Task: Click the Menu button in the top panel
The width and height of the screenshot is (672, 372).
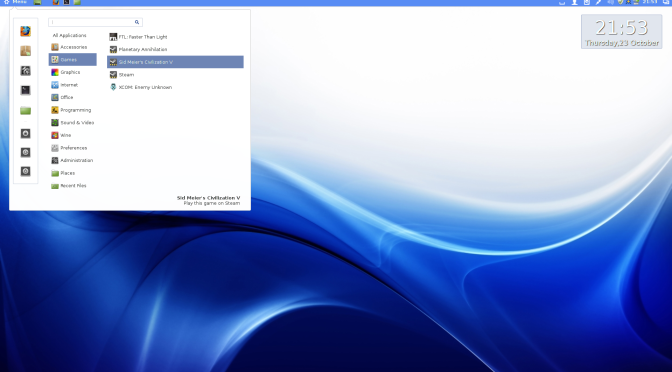Action: click(x=15, y=2)
